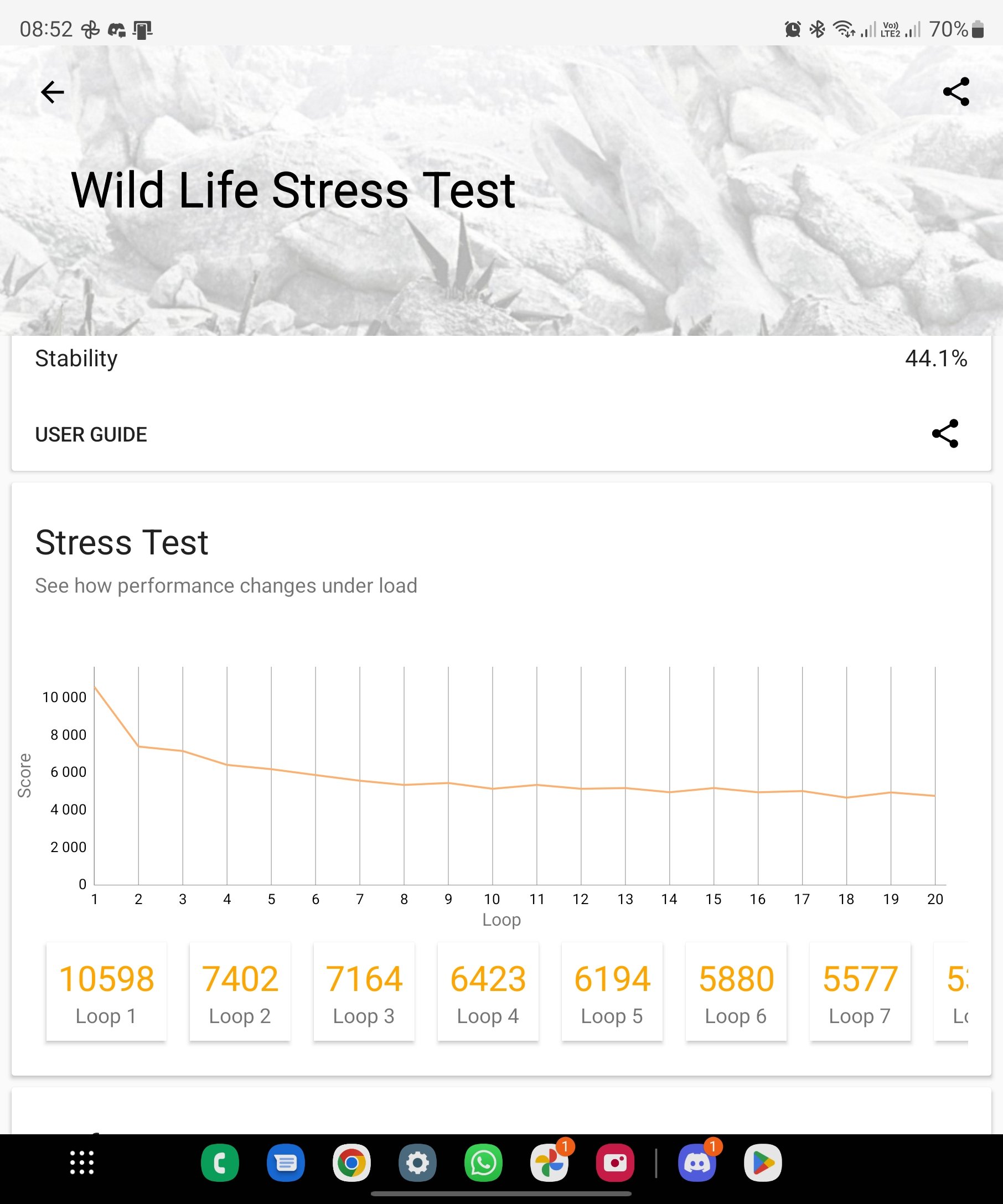Open Google Play Store icon

[x=763, y=1163]
